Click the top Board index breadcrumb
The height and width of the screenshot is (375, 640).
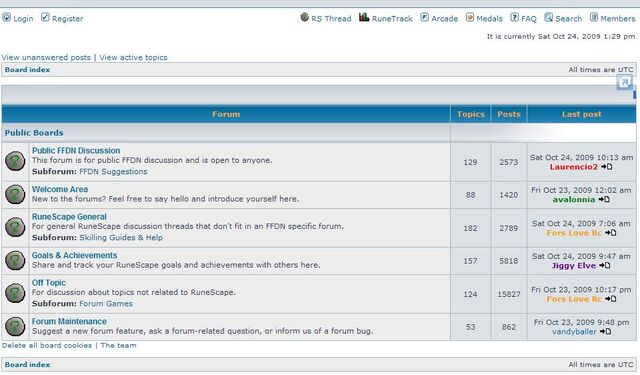click(27, 70)
